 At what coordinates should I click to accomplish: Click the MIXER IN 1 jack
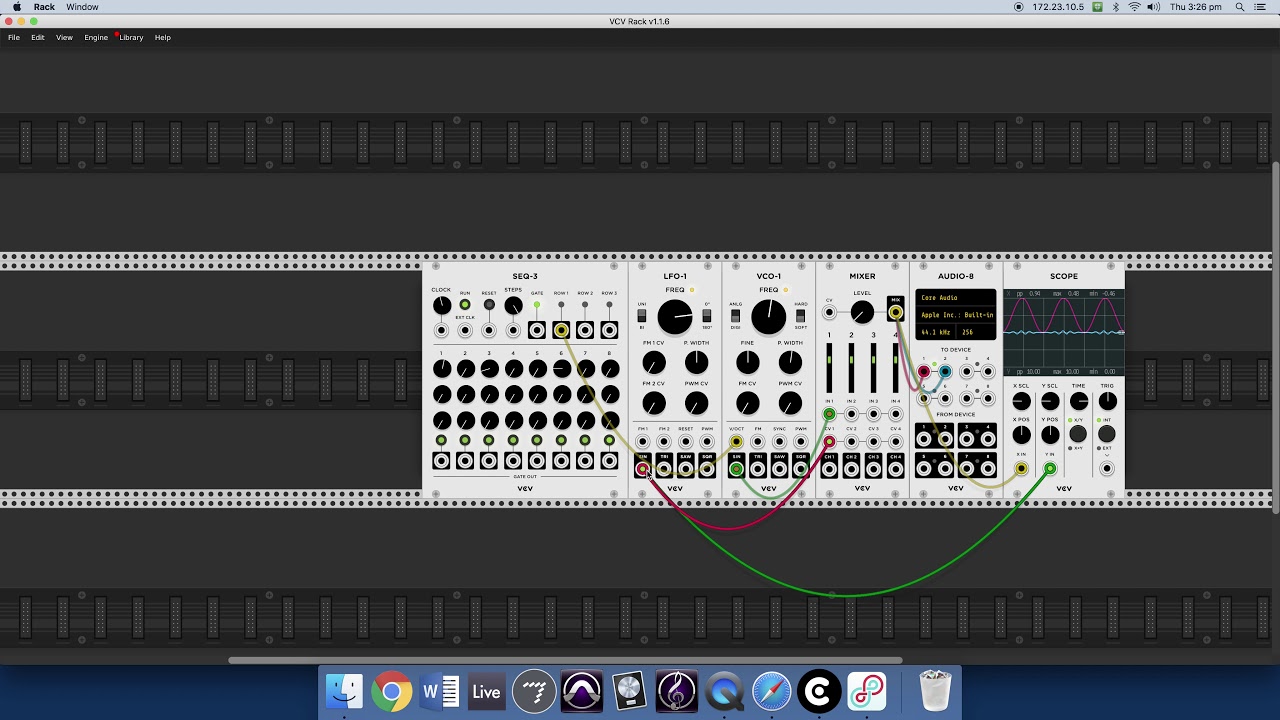(x=829, y=414)
